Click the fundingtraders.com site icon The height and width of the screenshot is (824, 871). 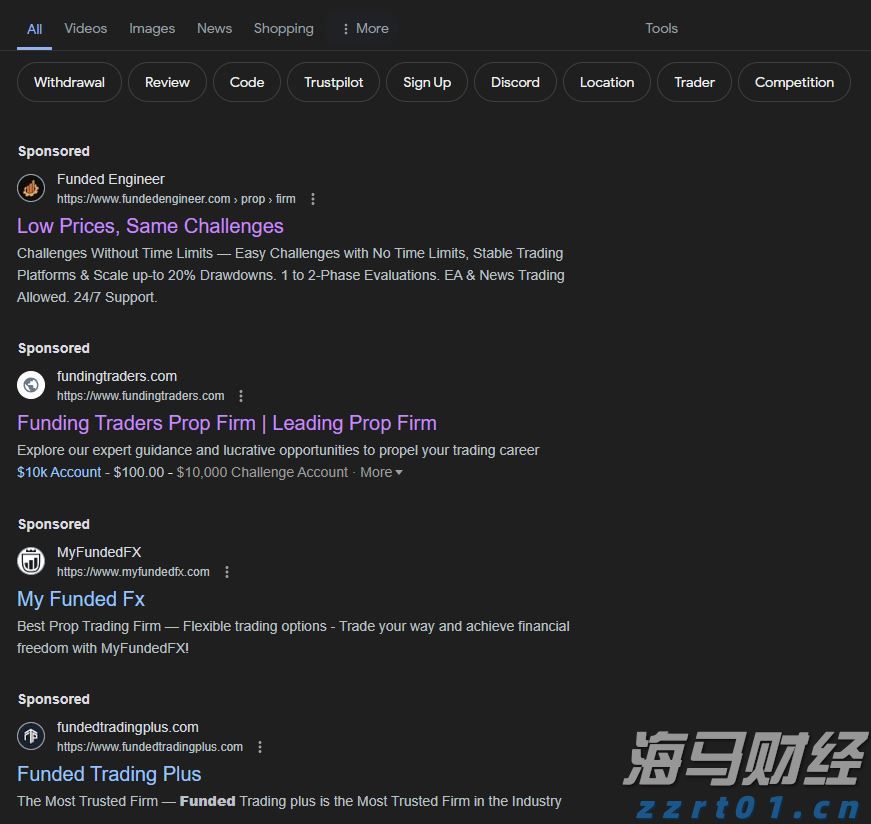pos(30,384)
